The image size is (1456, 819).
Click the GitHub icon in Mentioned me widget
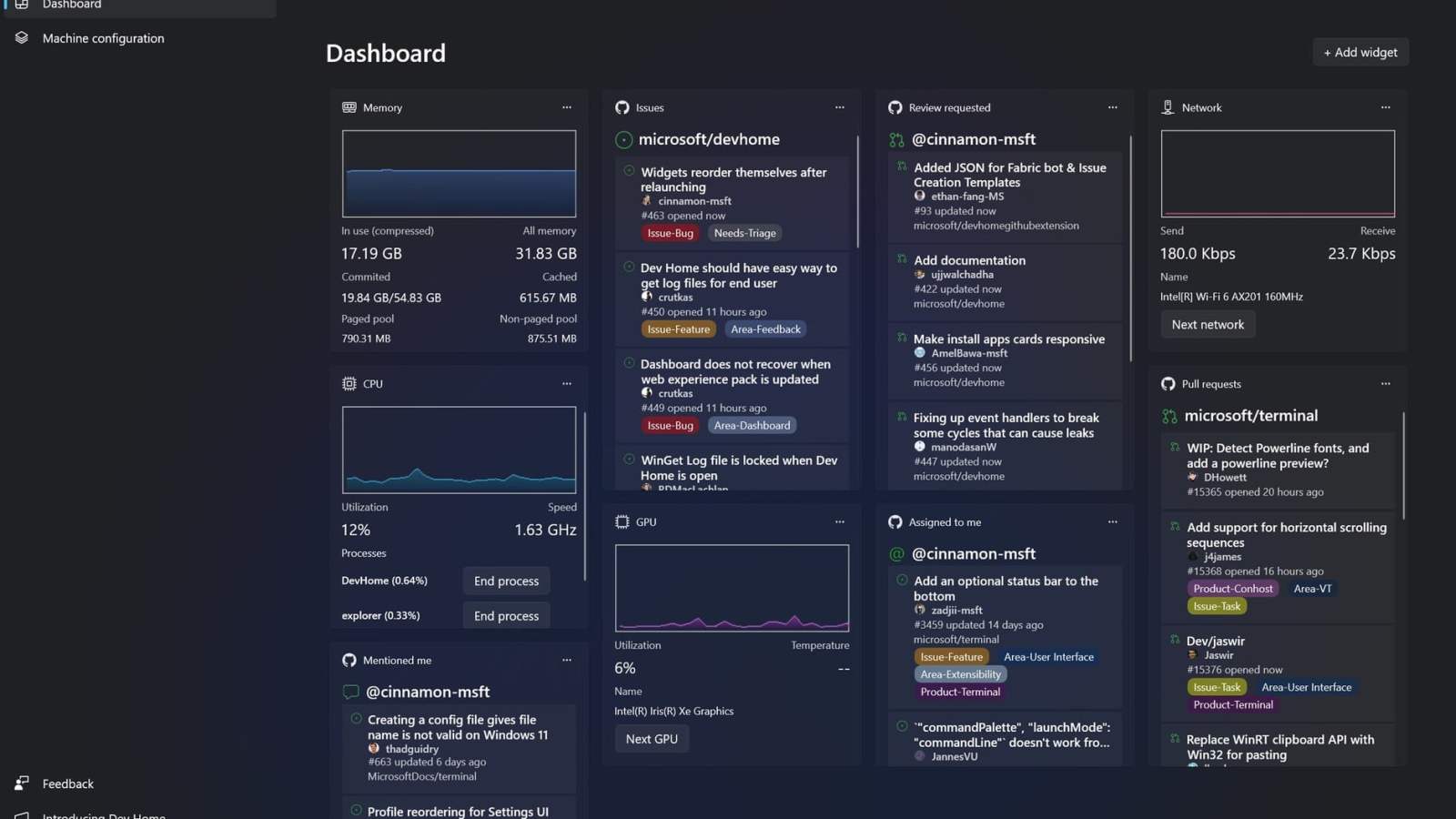click(349, 661)
